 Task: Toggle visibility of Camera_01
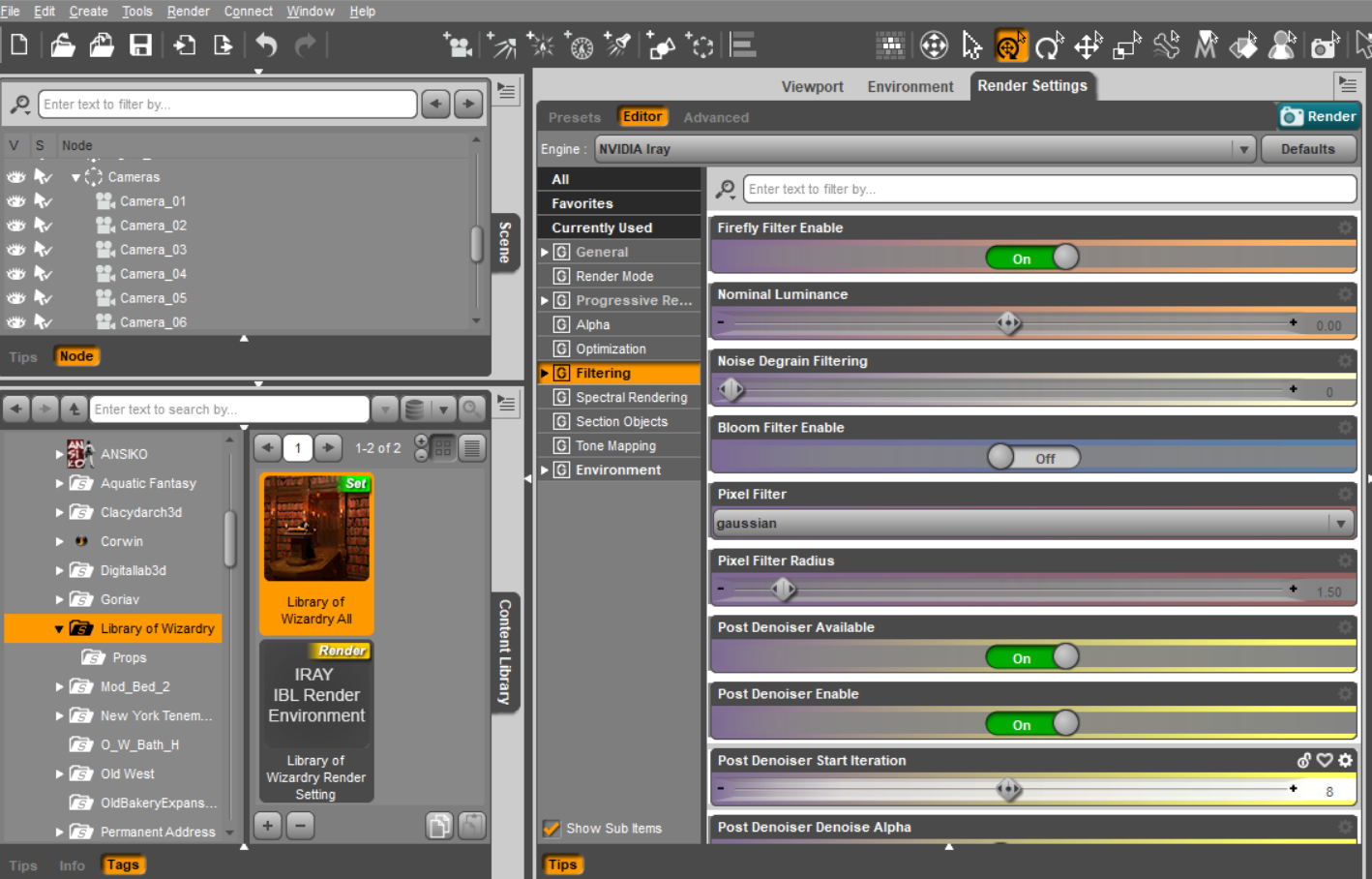(x=16, y=201)
